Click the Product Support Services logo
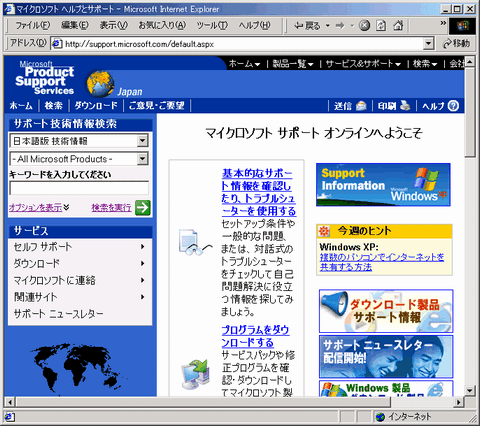The height and width of the screenshot is (426, 480). click(x=45, y=79)
